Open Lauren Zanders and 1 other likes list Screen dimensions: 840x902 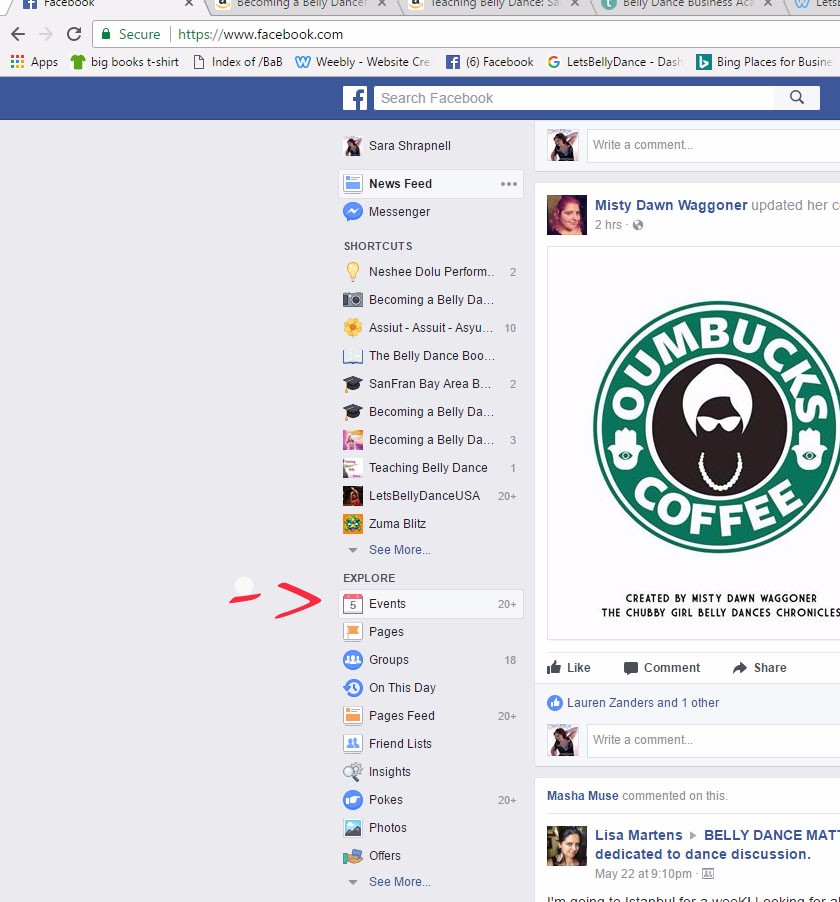coord(643,702)
